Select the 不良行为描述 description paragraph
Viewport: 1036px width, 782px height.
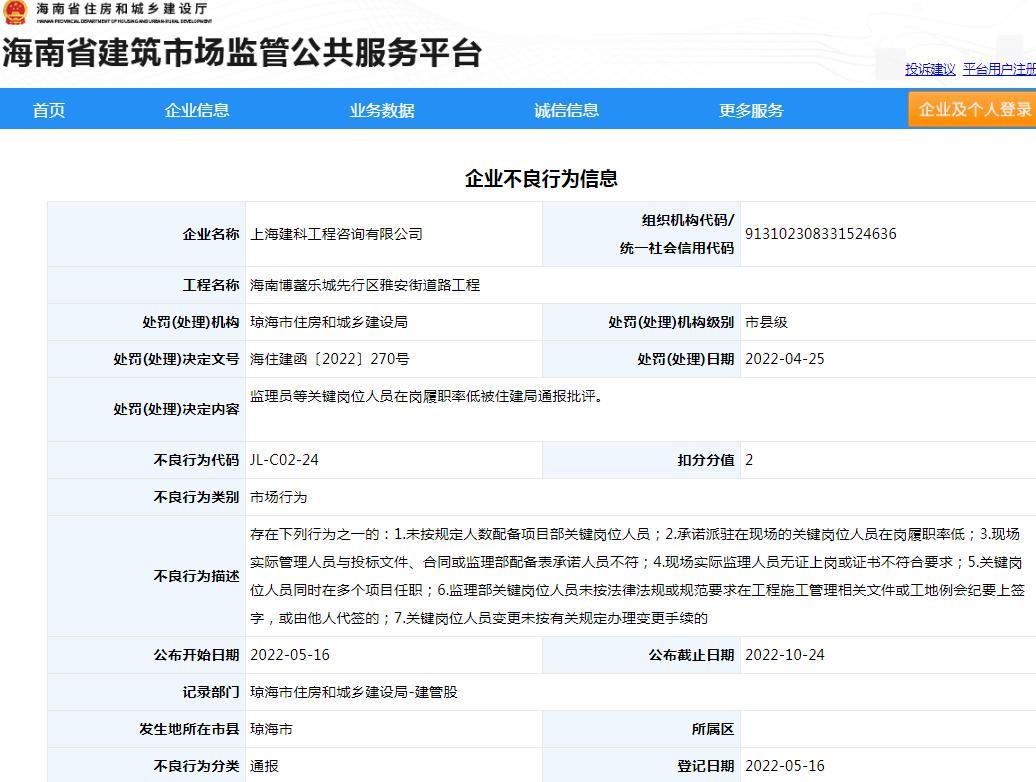click(x=638, y=576)
